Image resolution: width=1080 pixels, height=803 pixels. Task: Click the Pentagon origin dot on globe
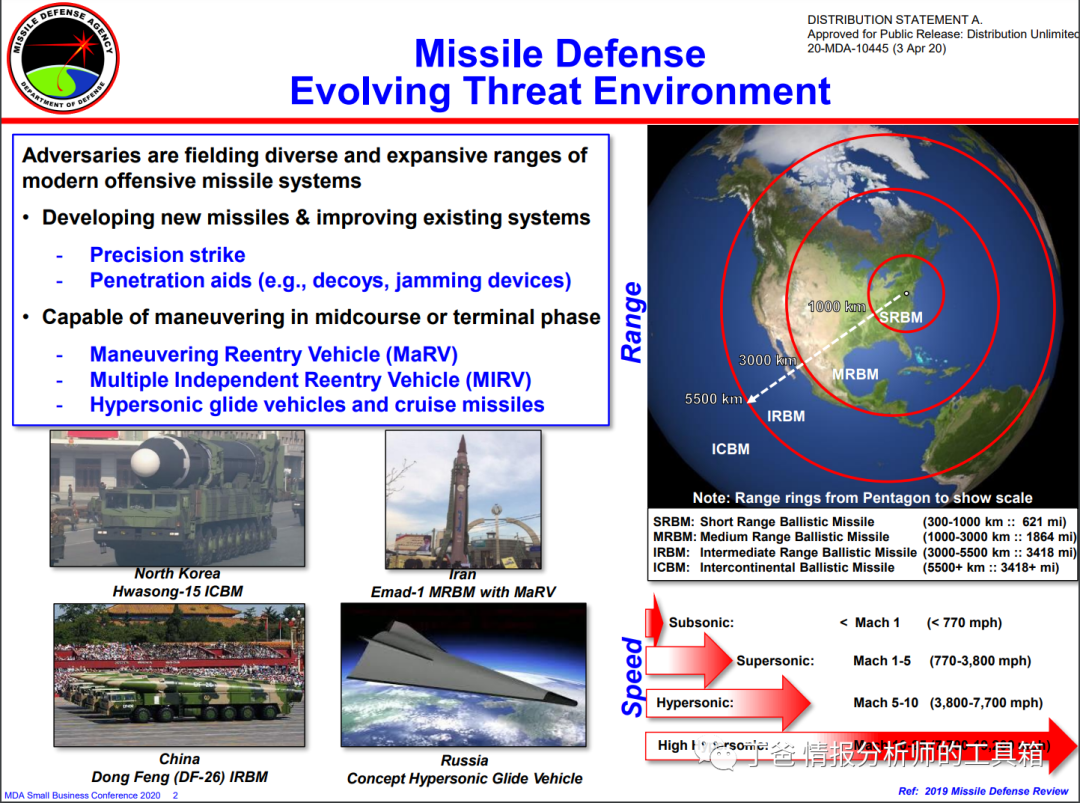(906, 293)
